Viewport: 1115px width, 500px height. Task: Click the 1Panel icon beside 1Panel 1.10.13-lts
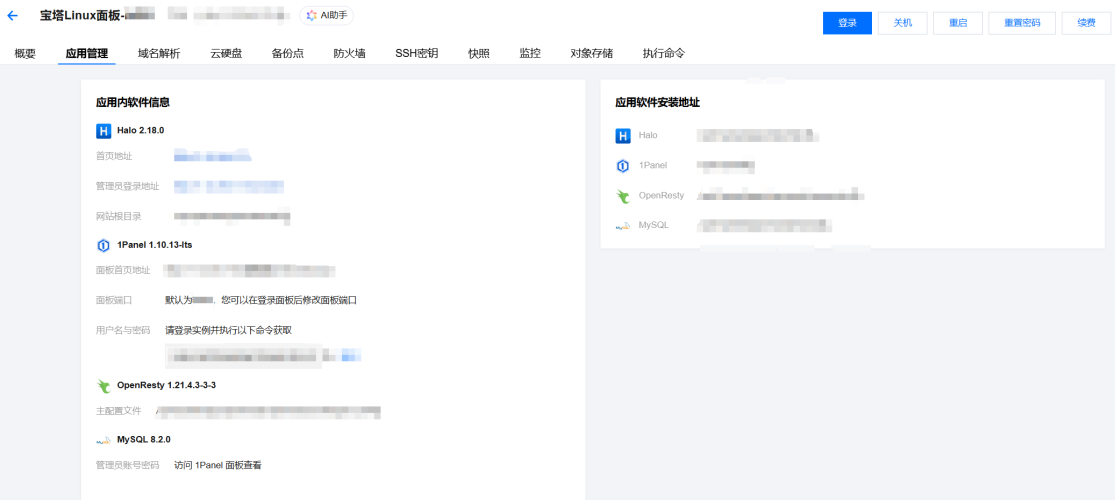click(103, 245)
